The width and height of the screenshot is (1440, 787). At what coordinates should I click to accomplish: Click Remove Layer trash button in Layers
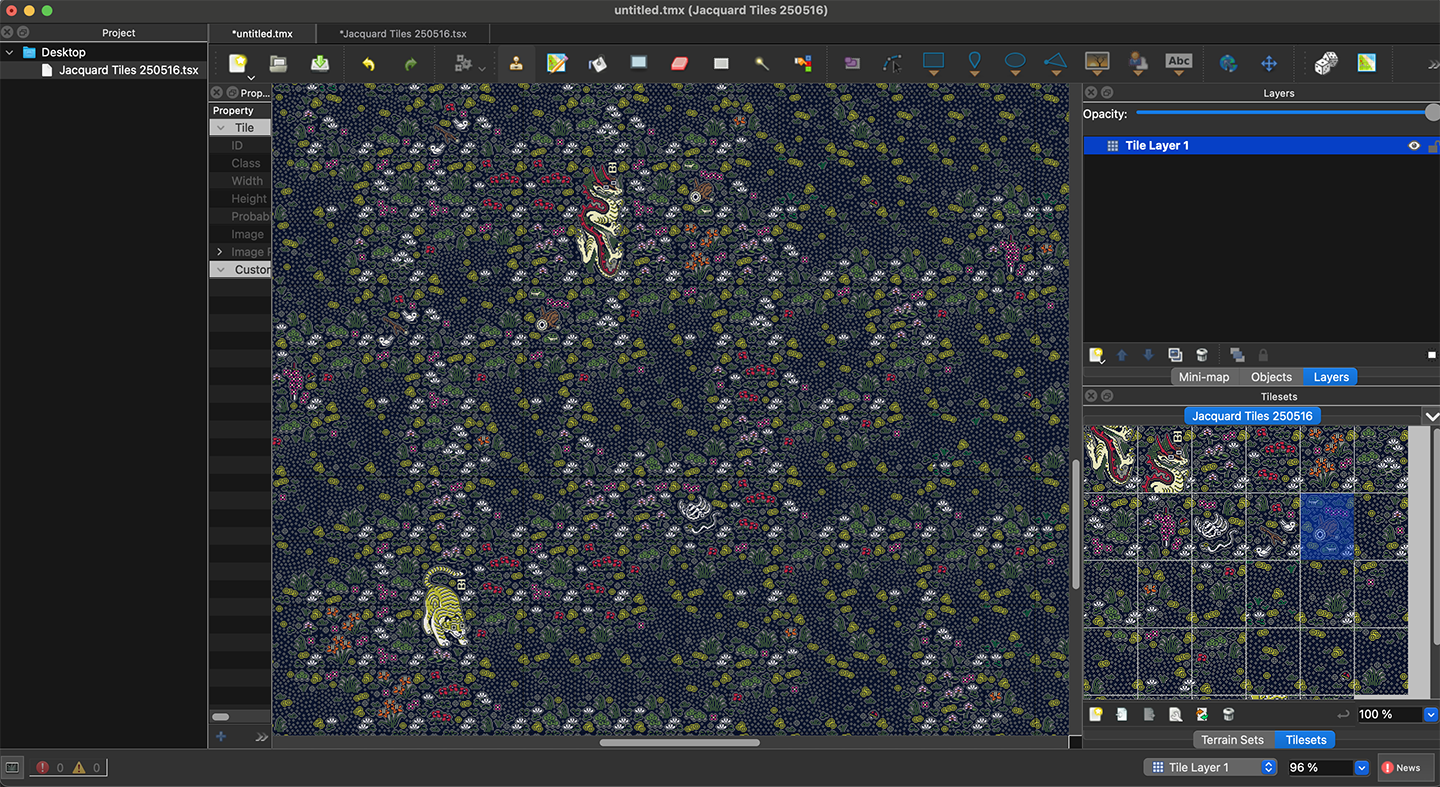(x=1202, y=355)
